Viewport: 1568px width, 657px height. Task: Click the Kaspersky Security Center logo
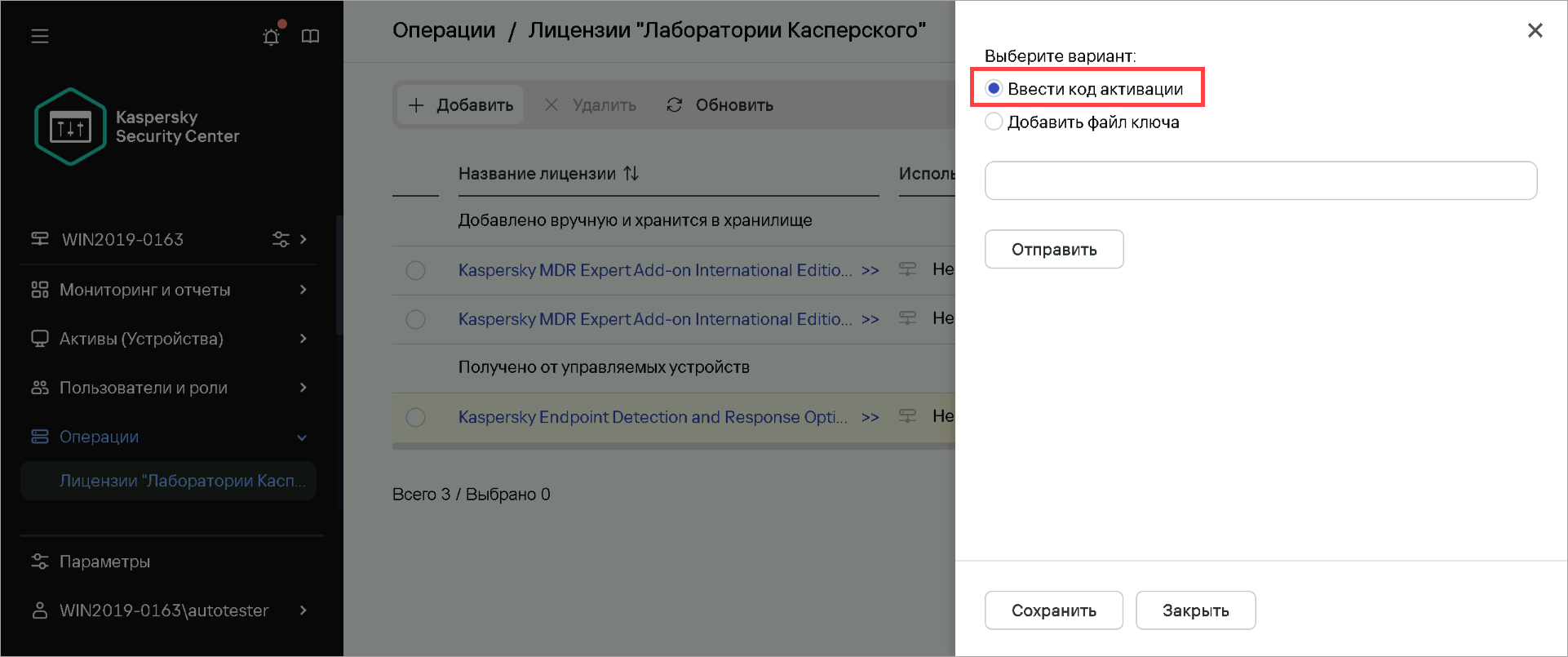70,127
